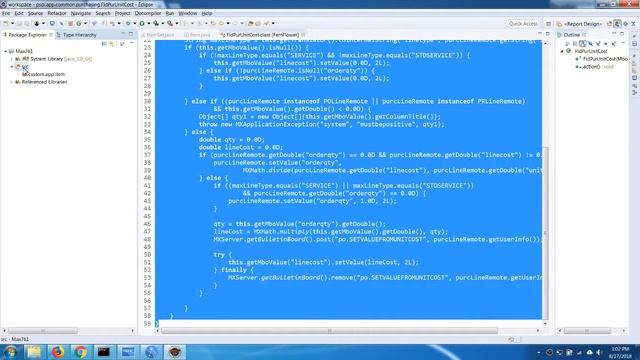Open the Package Explorer view menu arrow
Screen dimensions: 640x360
tap(132, 43)
